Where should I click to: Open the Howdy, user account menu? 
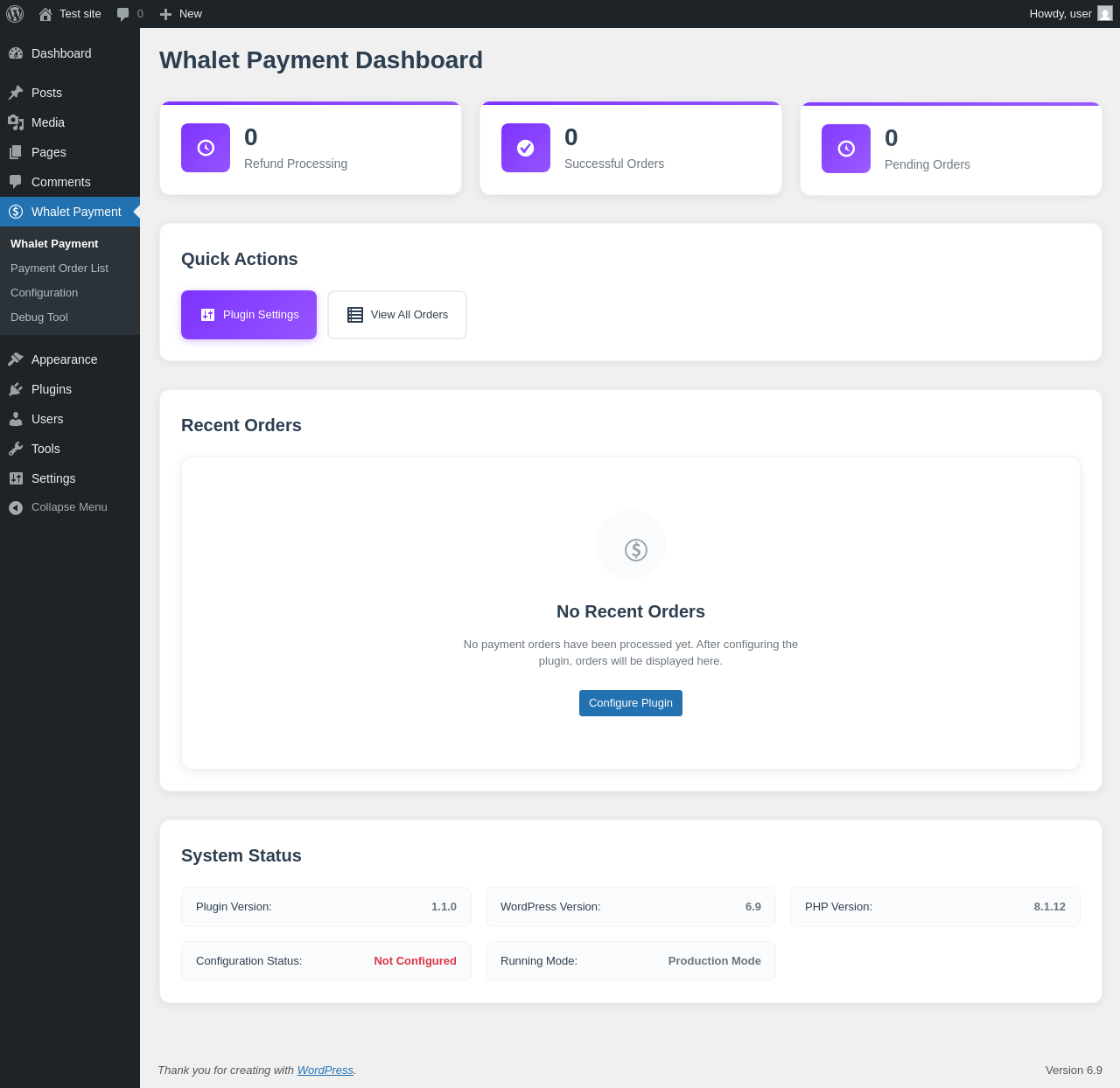(1071, 14)
